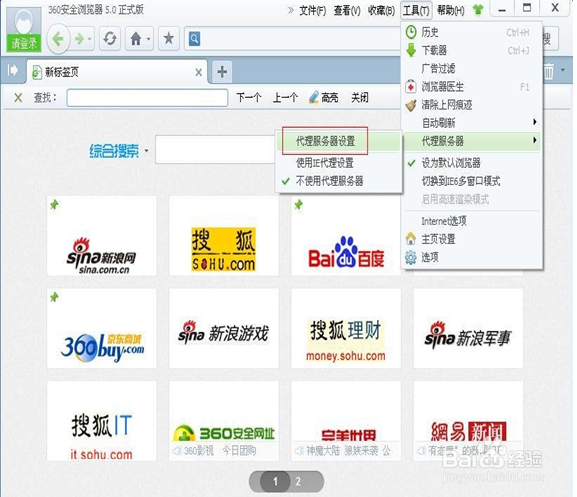Click the forward navigation arrow
This screenshot has height=497, width=577.
(x=79, y=38)
